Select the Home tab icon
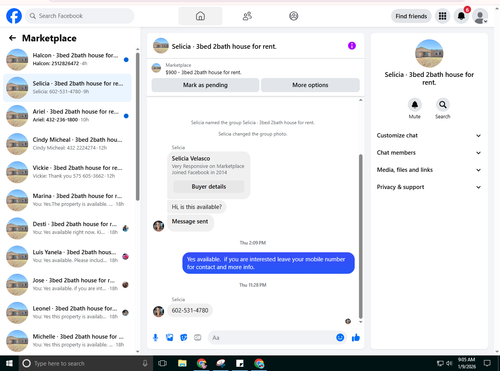 tap(200, 16)
